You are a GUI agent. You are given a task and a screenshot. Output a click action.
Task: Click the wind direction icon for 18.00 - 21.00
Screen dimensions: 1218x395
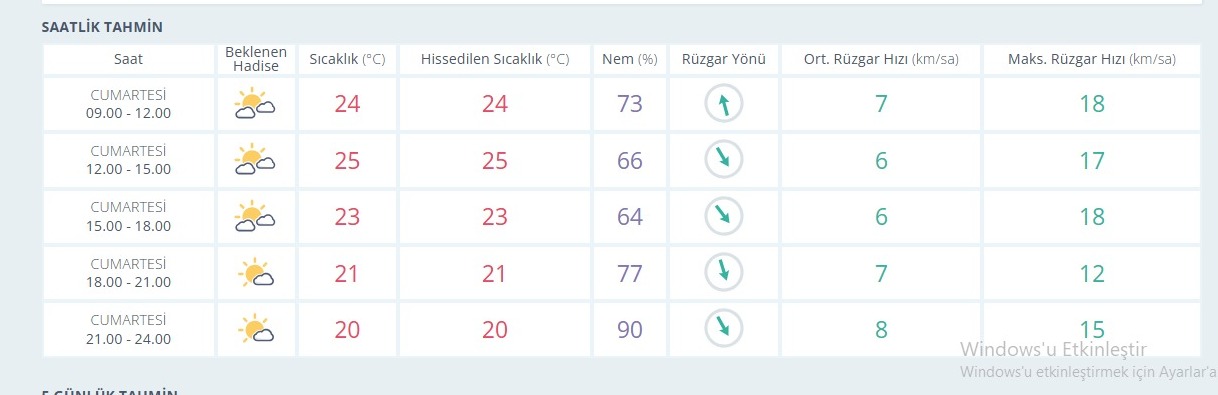(724, 272)
